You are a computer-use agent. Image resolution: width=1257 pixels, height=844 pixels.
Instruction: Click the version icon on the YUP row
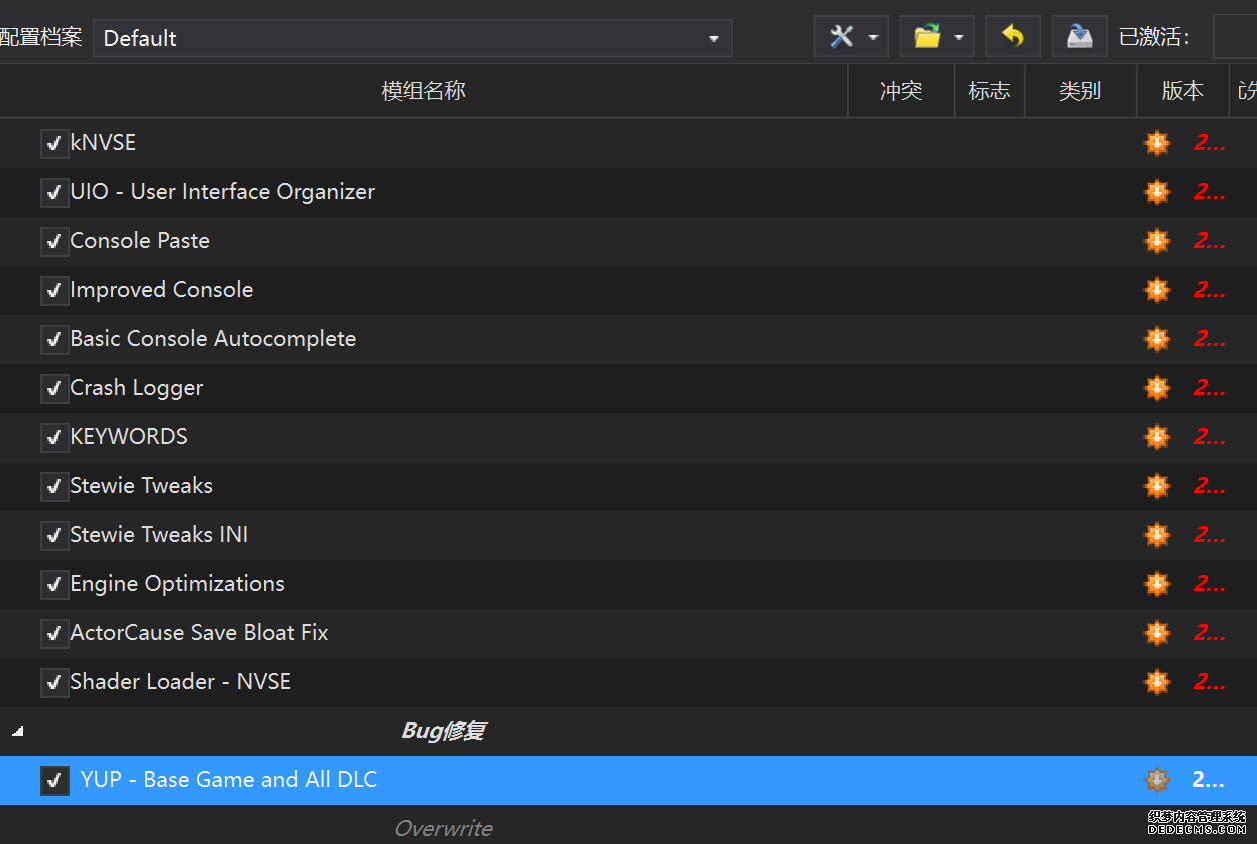(x=1156, y=780)
